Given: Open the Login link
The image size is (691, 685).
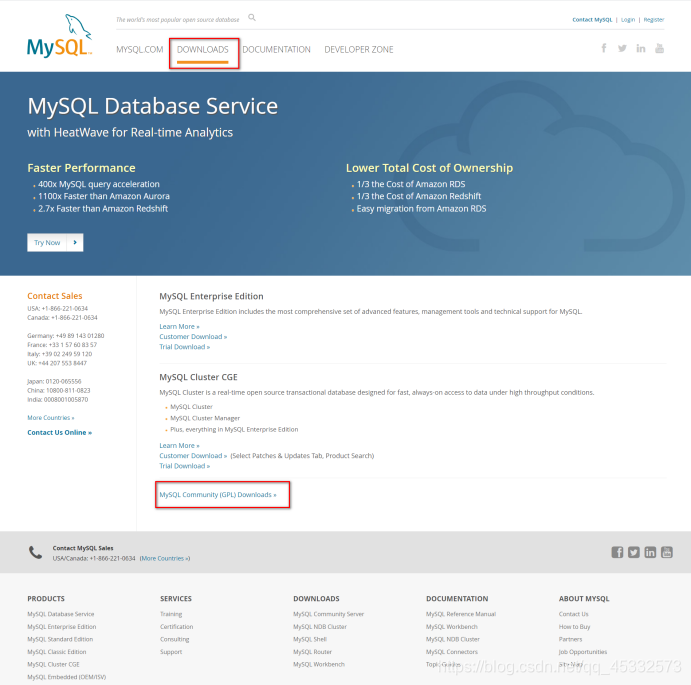Looking at the screenshot, I should pos(628,19).
